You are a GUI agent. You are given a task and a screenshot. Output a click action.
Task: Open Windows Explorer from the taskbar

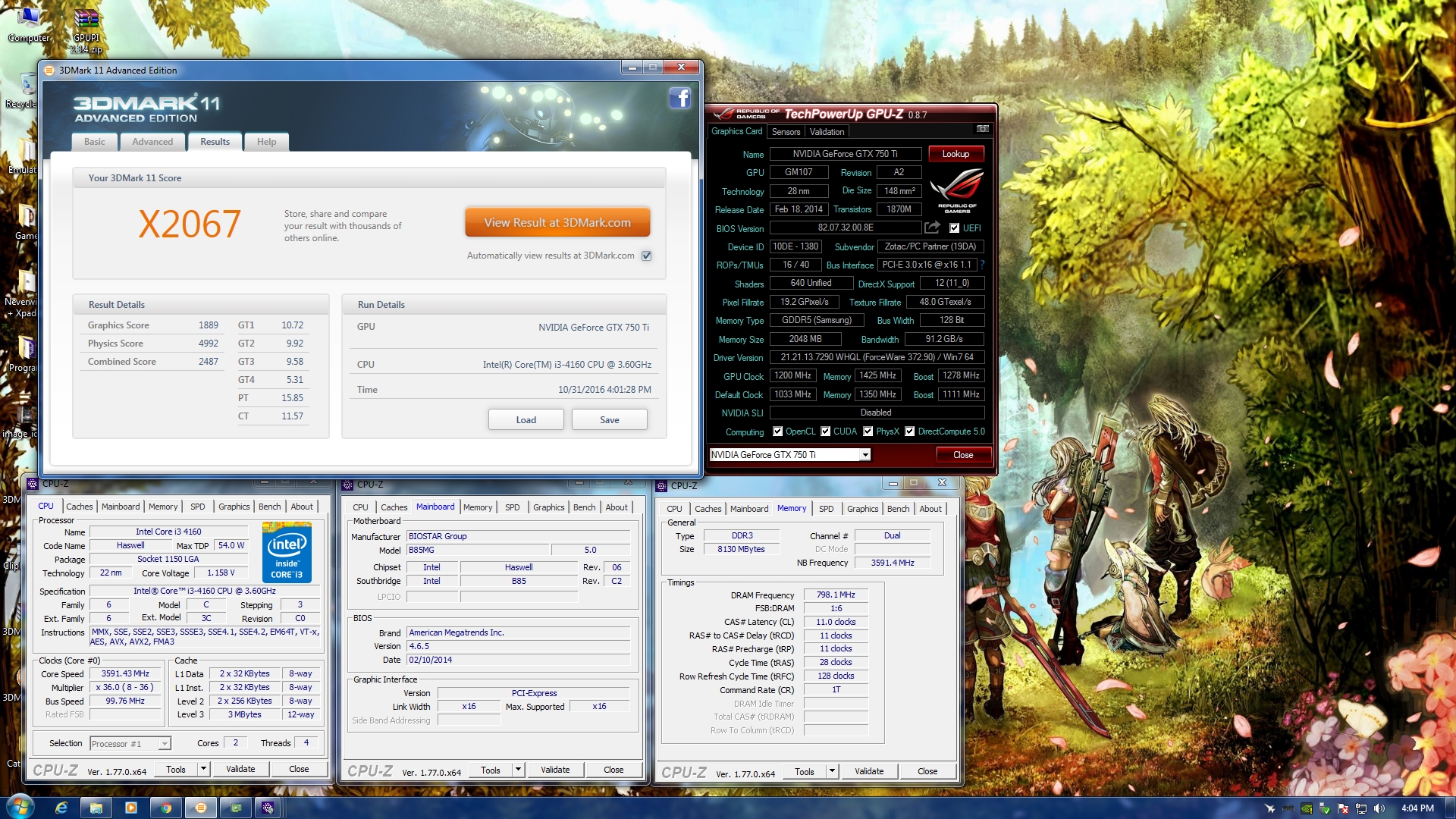[x=96, y=808]
